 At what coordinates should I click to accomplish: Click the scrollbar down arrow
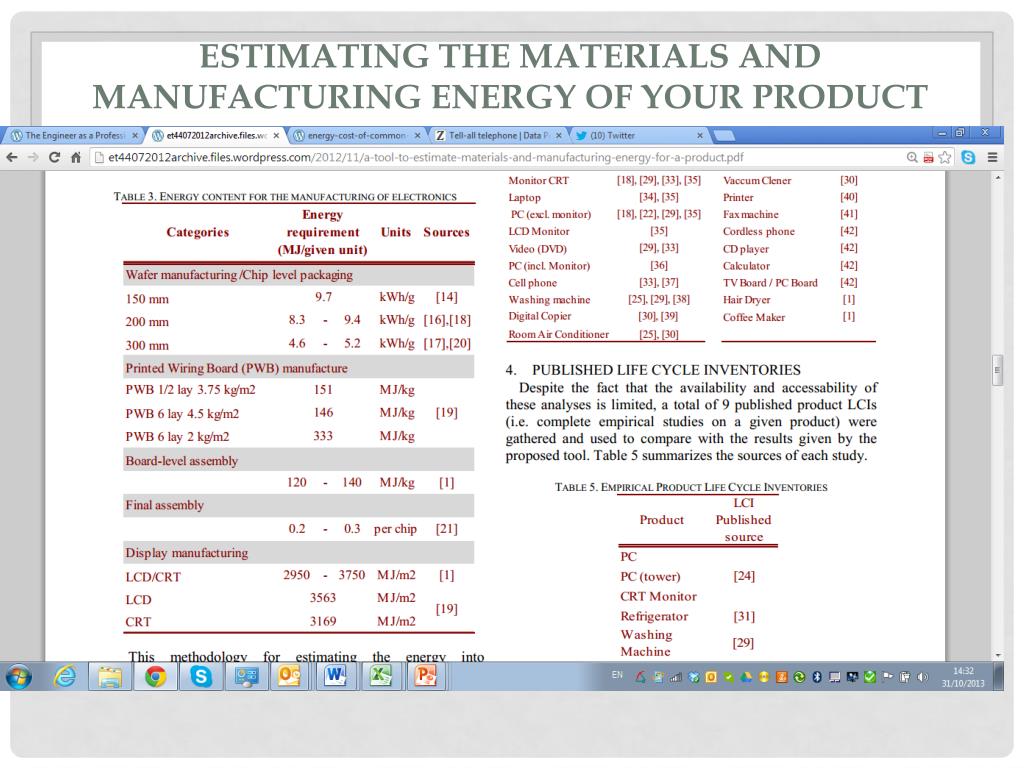pyautogui.click(x=997, y=655)
